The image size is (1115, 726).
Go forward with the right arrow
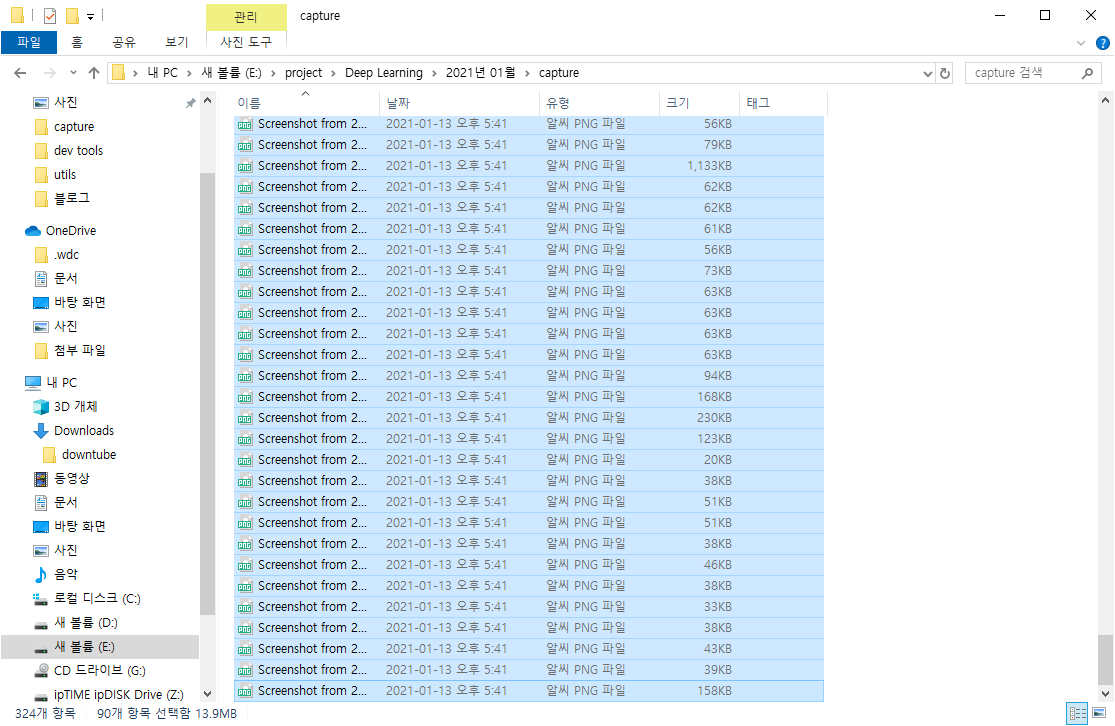coord(49,73)
